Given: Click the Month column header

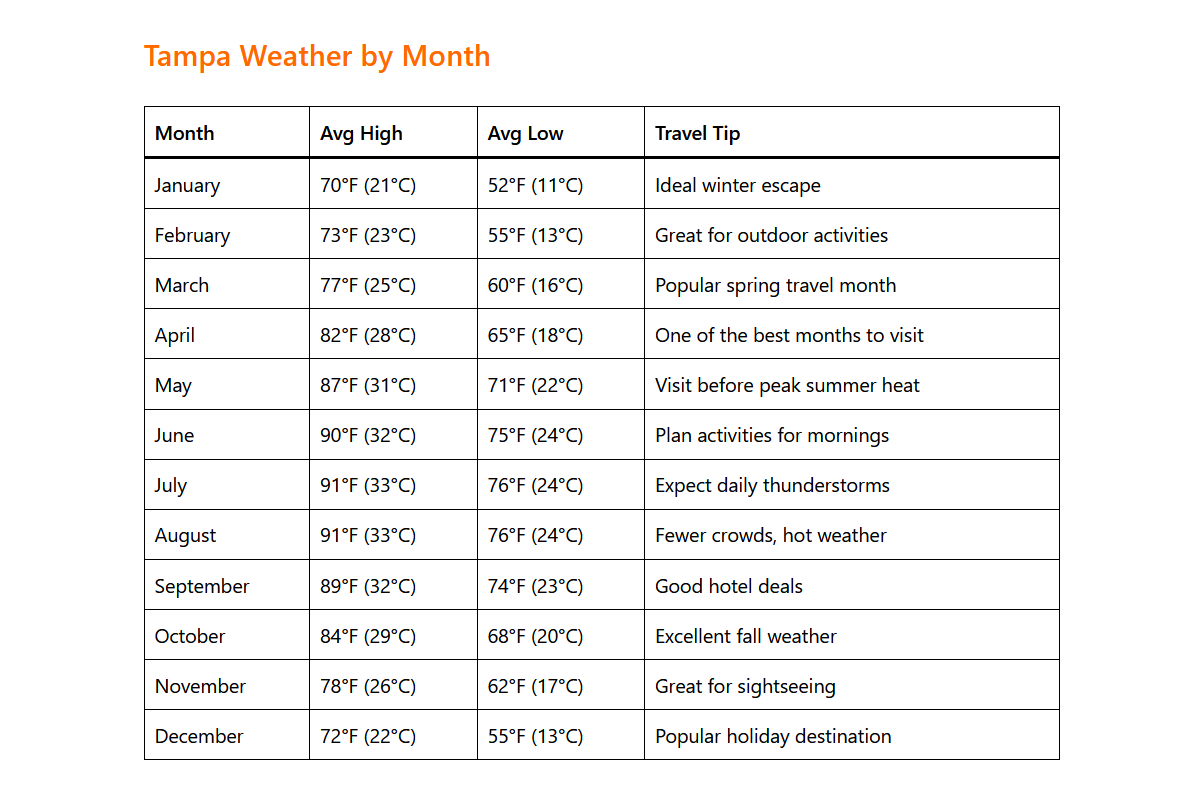Looking at the screenshot, I should [x=185, y=133].
